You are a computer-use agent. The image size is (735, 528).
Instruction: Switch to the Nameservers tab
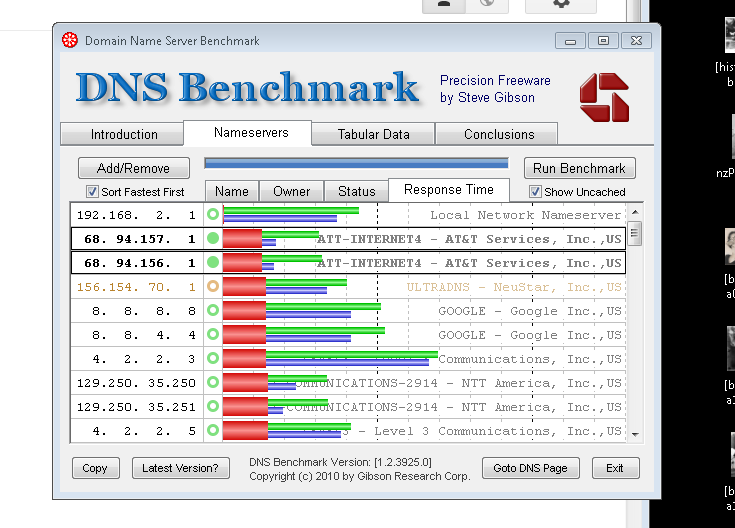(248, 133)
